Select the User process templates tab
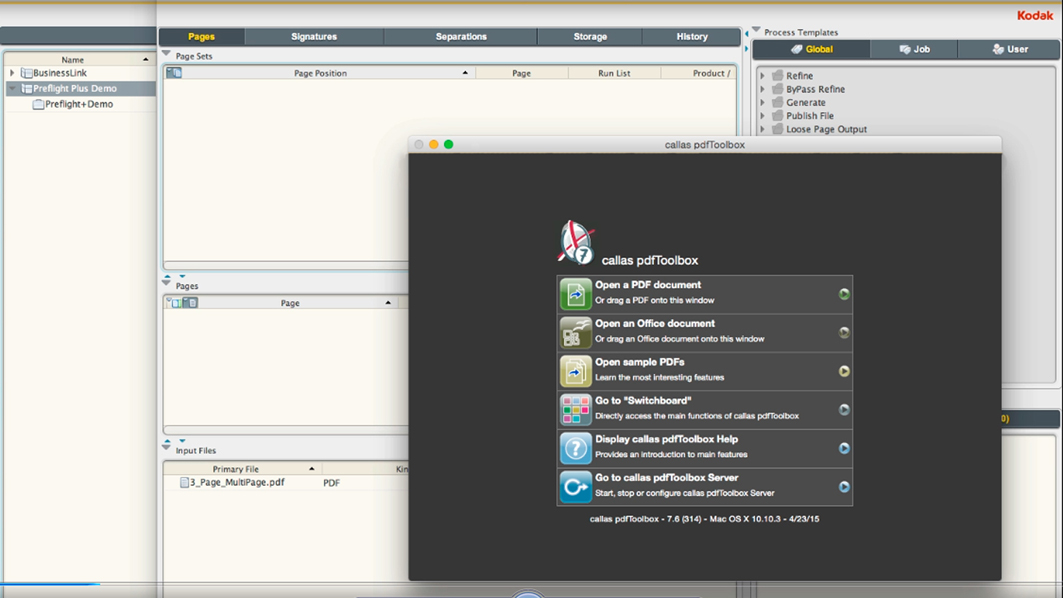Screen dimensions: 1063x598 (1009, 49)
